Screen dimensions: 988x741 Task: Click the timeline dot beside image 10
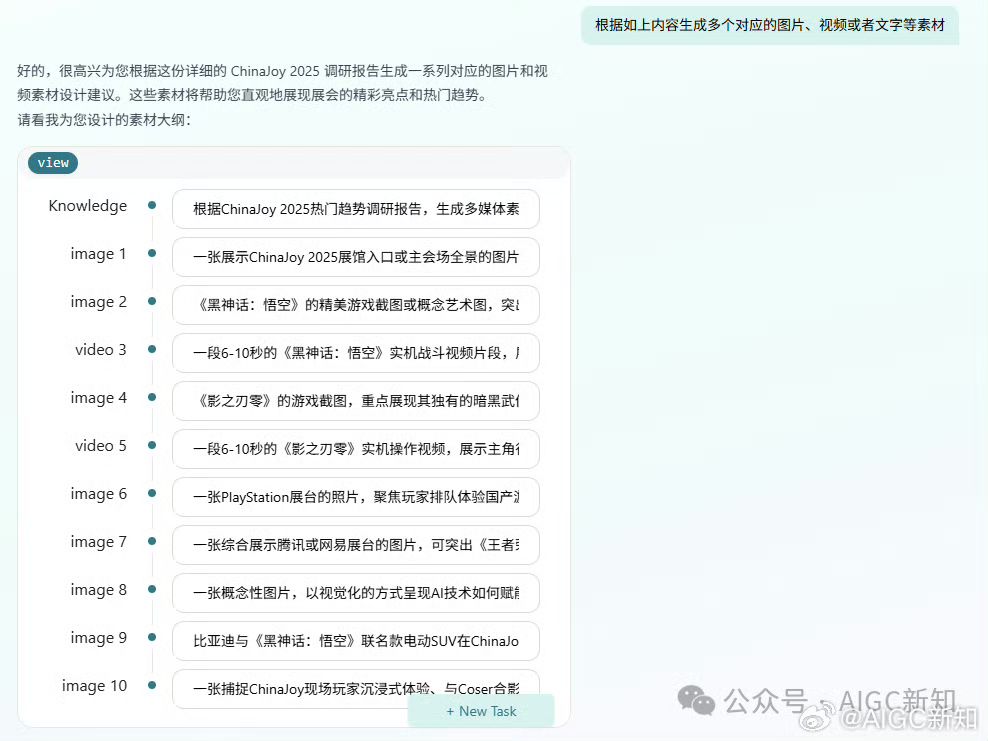(152, 685)
